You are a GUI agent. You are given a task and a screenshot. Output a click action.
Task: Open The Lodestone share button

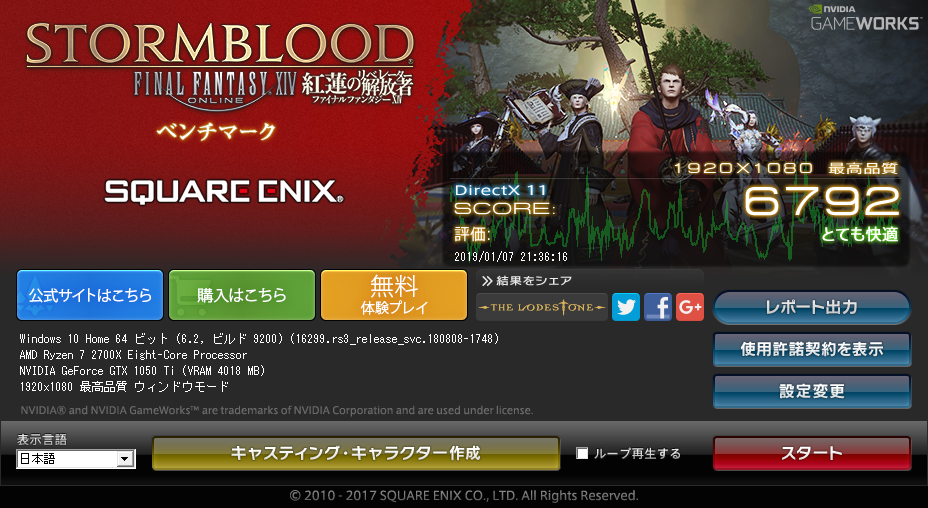[542, 307]
